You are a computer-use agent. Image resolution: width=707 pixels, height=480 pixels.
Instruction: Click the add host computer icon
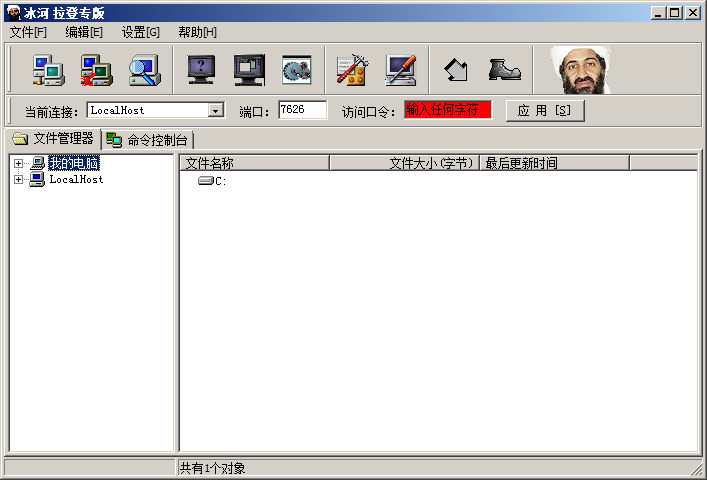pyautogui.click(x=48, y=70)
